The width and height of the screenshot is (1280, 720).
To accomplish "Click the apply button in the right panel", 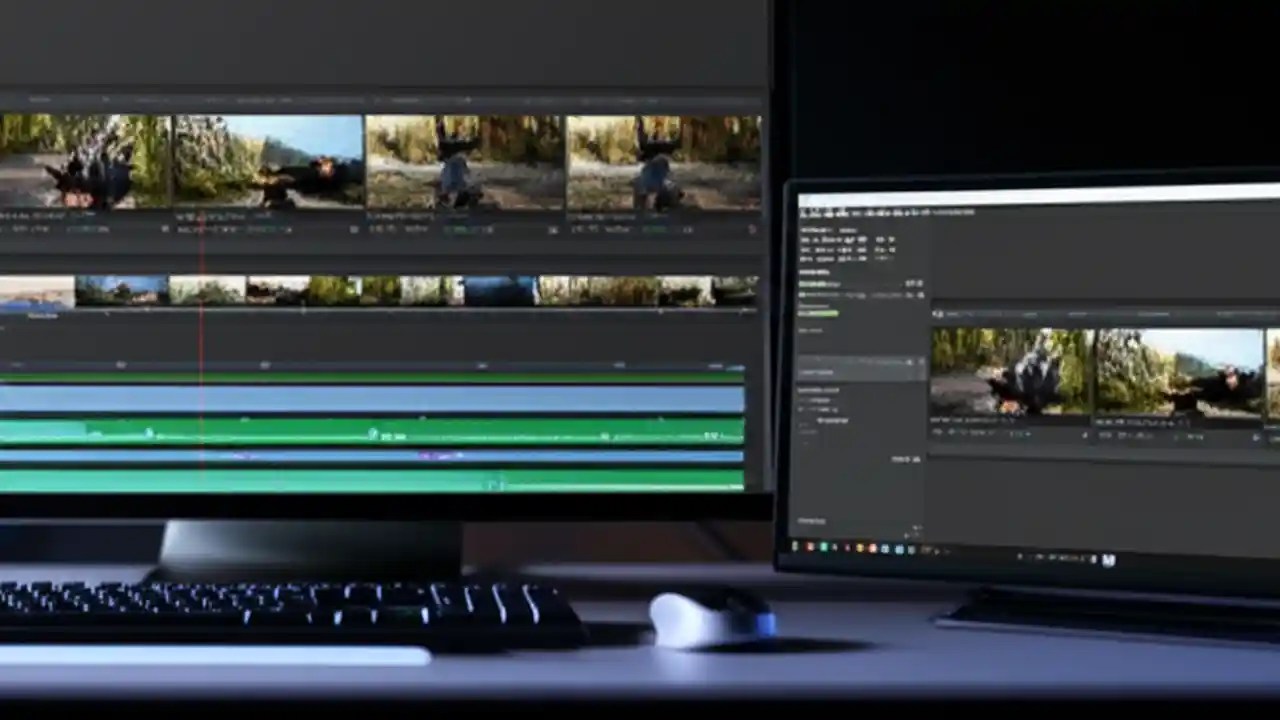I will pos(905,458).
